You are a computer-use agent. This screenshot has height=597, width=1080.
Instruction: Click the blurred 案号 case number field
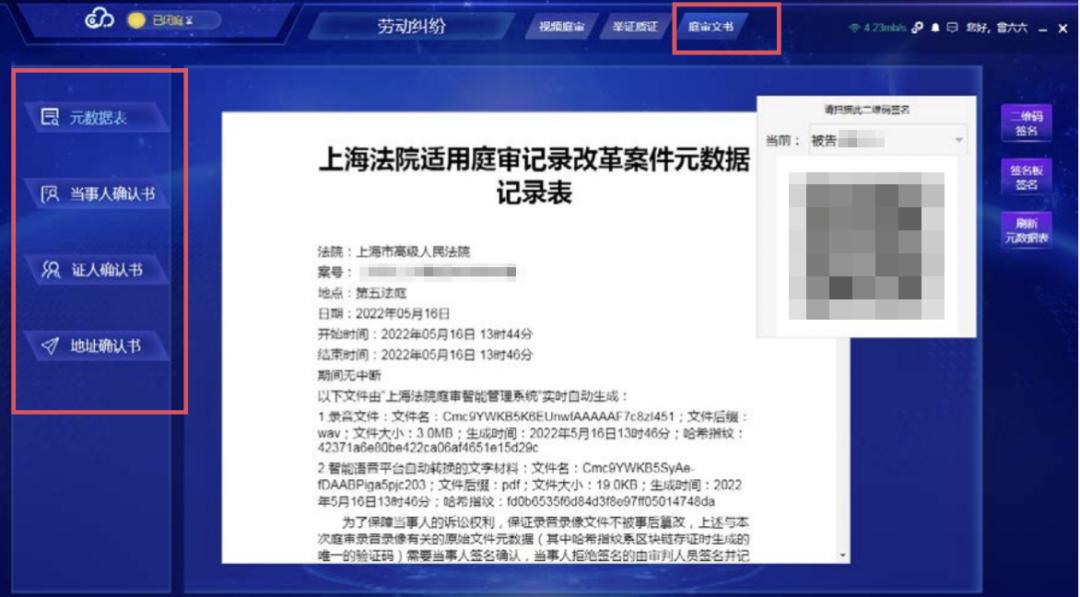(x=437, y=272)
